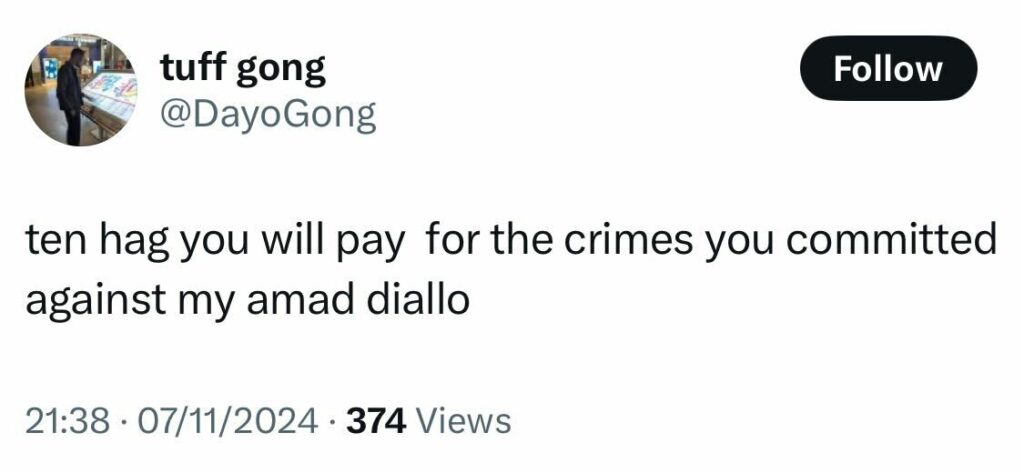Viewport: 1024px width, 473px height.
Task: Click the word gong in display name
Action: click(281, 71)
